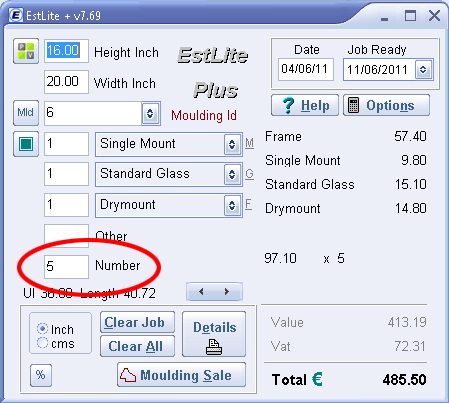Click the Frame price 57.40
The width and height of the screenshot is (449, 403).
410,136
